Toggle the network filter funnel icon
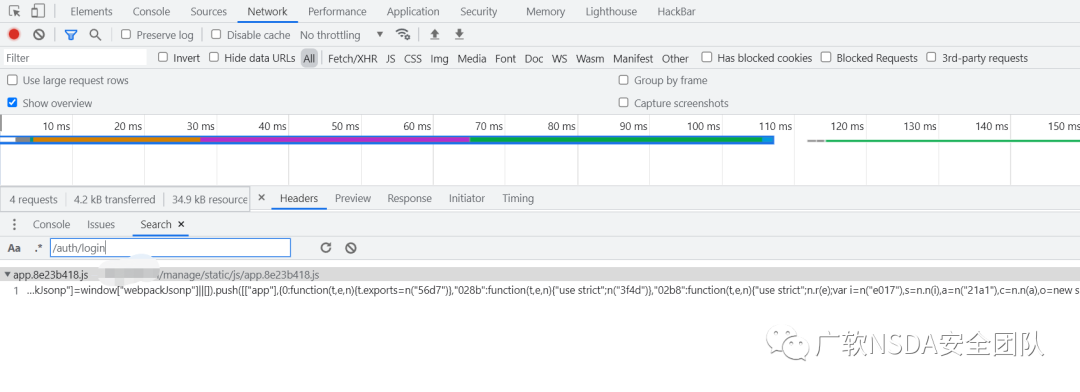Viewport: 1080px width, 392px height. (x=70, y=34)
